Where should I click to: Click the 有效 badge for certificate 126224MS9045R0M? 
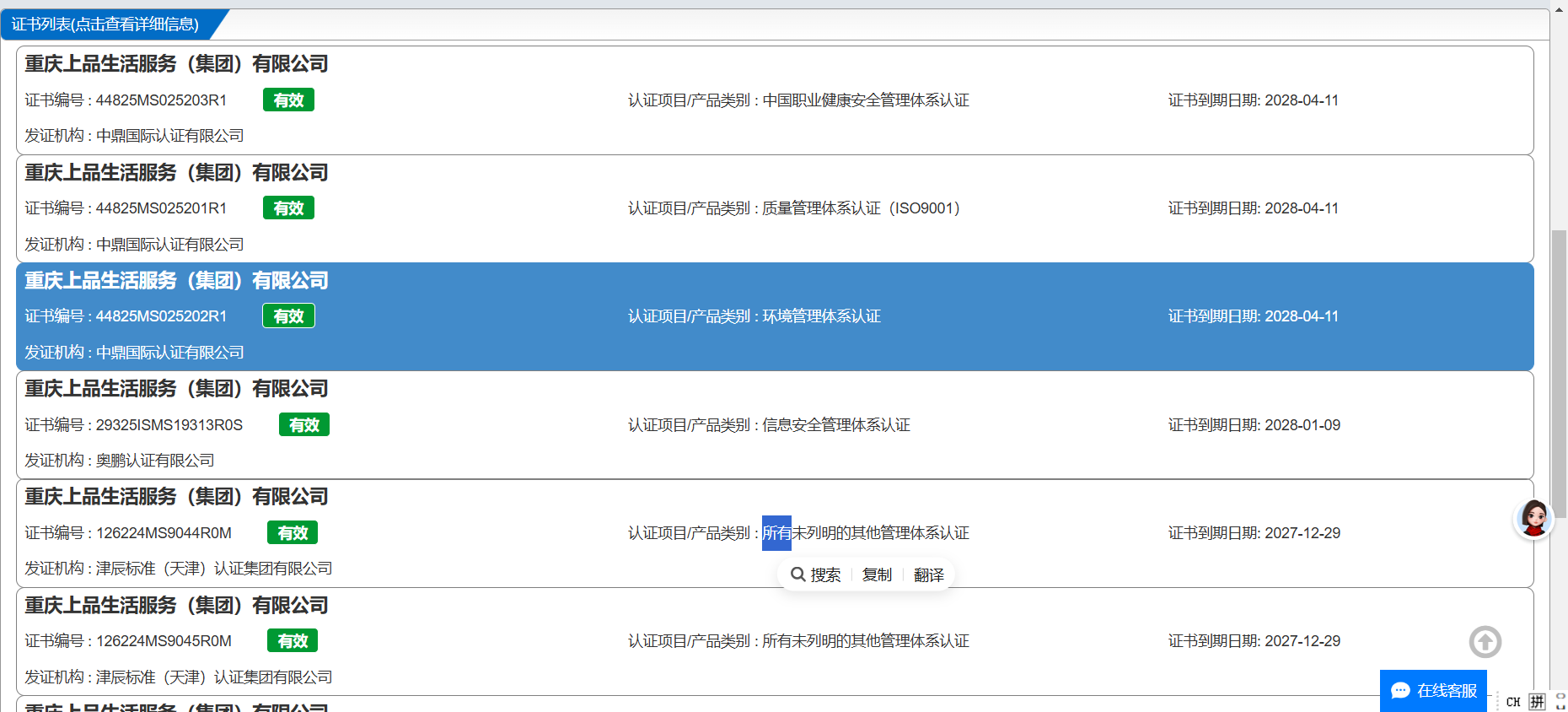[293, 641]
